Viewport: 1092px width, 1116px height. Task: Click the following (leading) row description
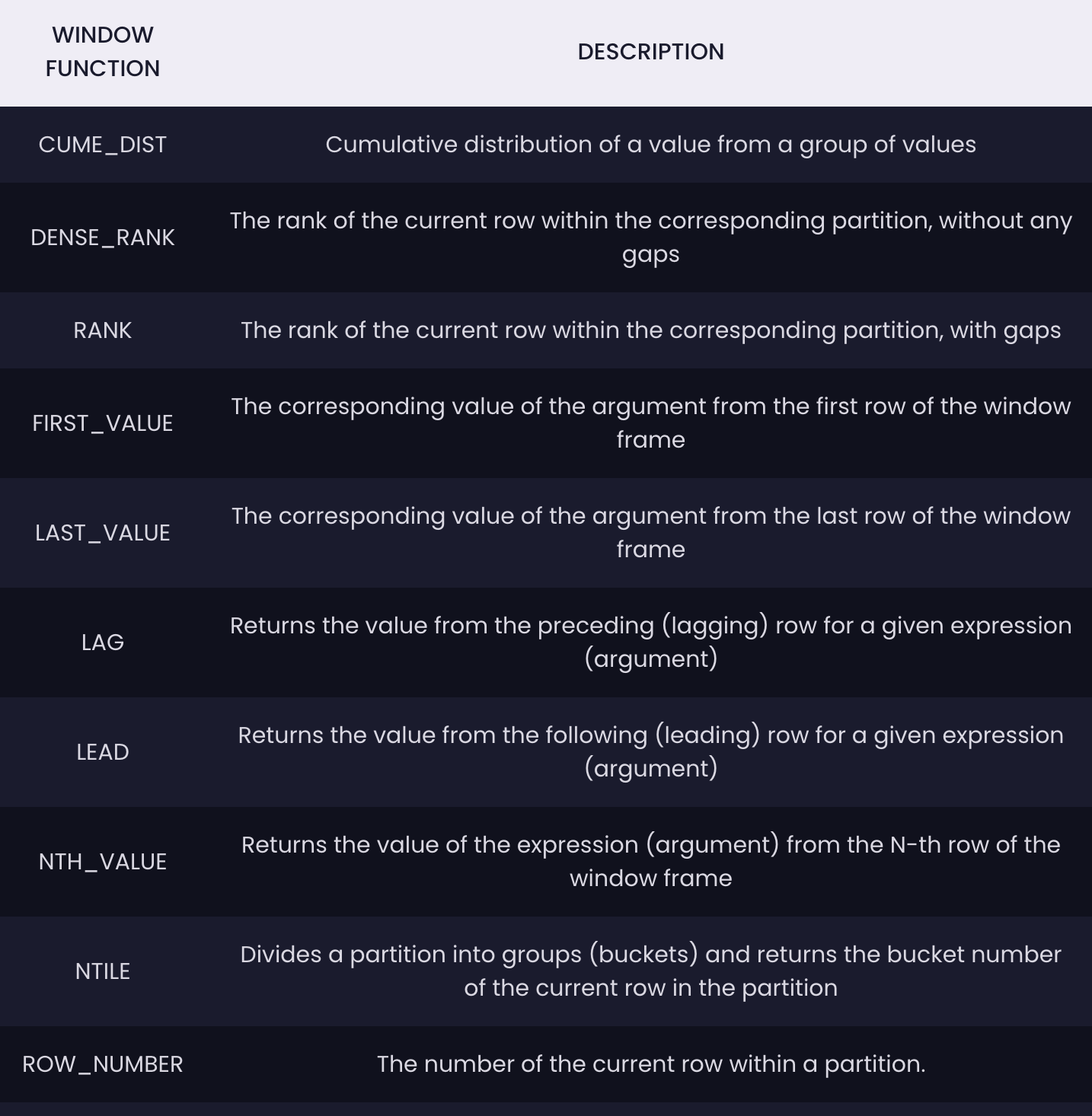[x=650, y=752]
